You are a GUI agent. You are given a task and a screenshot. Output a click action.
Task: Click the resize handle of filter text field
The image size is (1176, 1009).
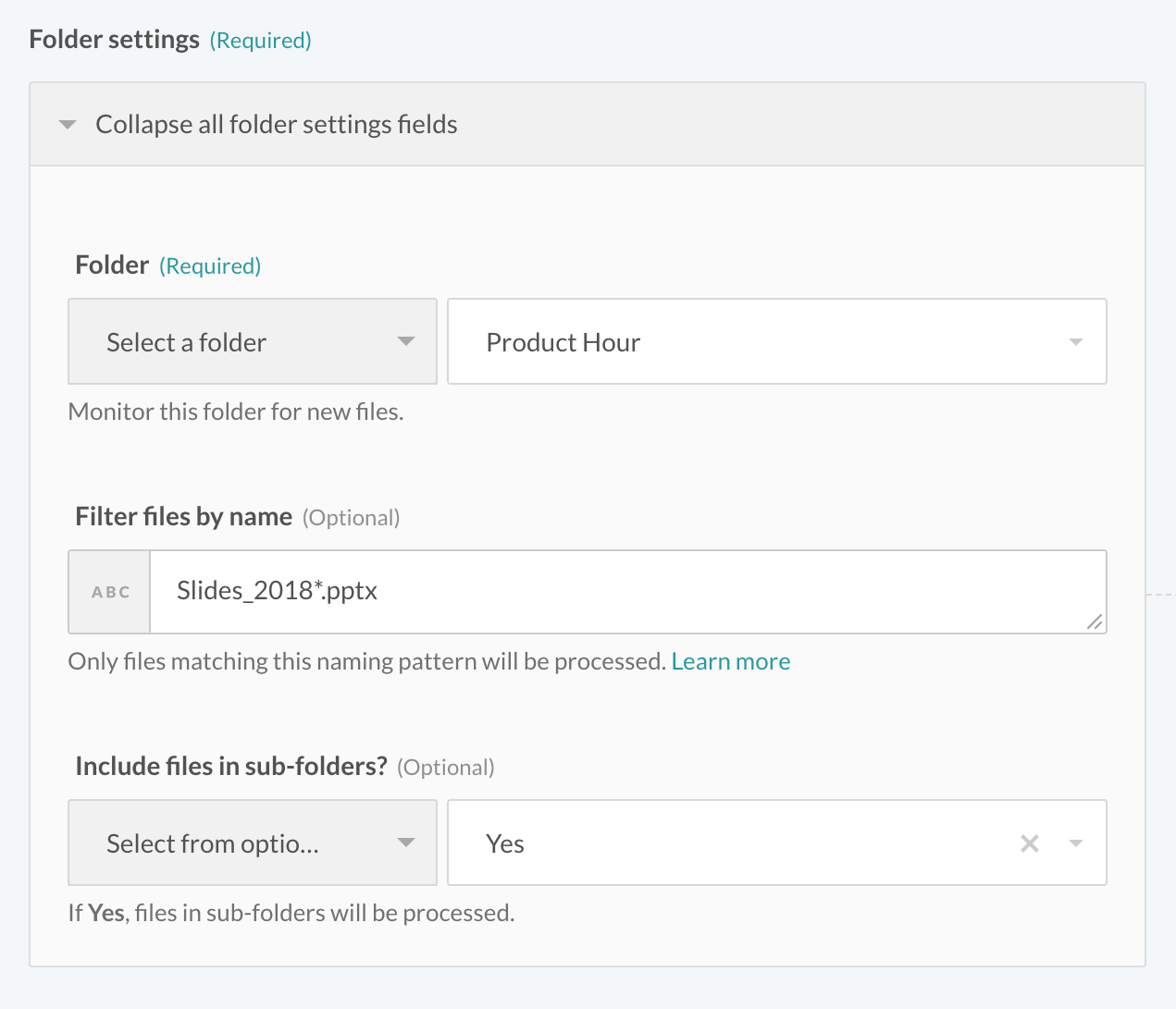[x=1094, y=622]
